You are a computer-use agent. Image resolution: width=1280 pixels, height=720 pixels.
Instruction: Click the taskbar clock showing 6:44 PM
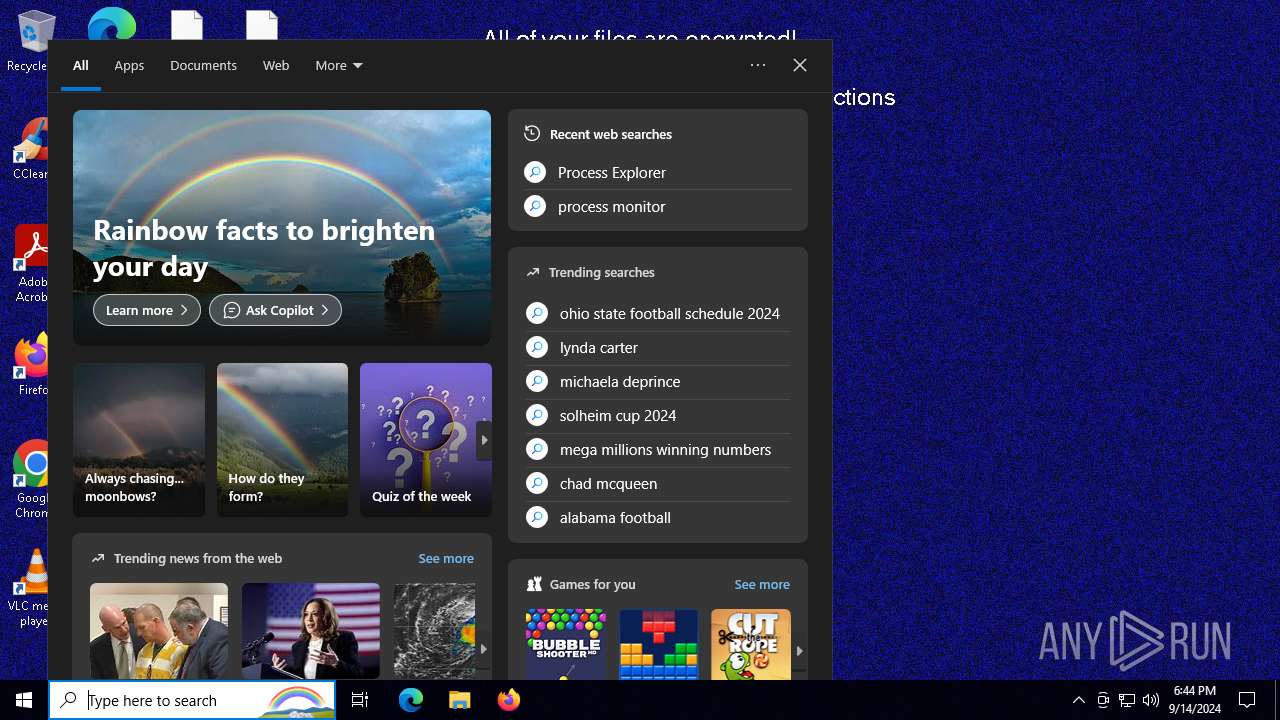click(x=1196, y=700)
